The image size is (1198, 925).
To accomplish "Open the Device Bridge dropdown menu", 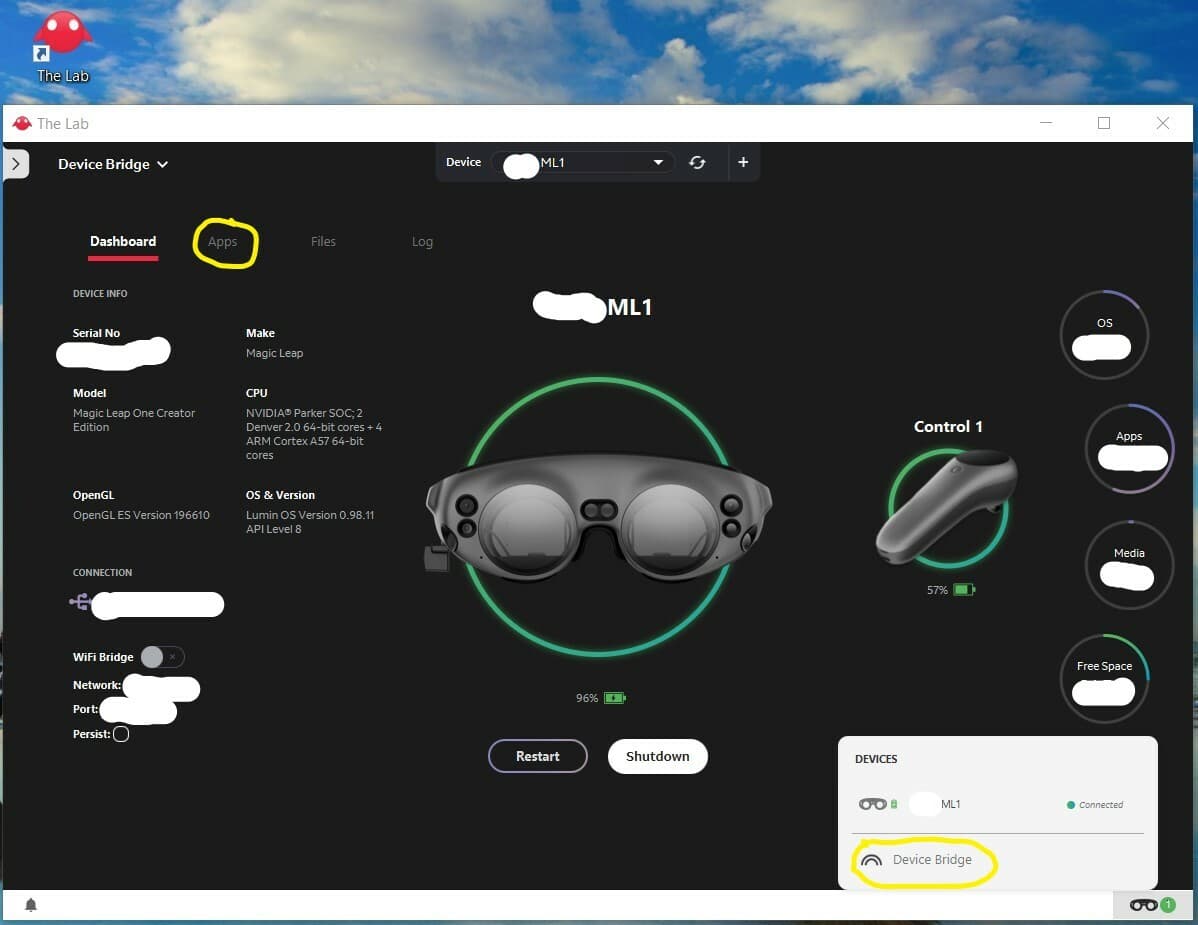I will (113, 164).
